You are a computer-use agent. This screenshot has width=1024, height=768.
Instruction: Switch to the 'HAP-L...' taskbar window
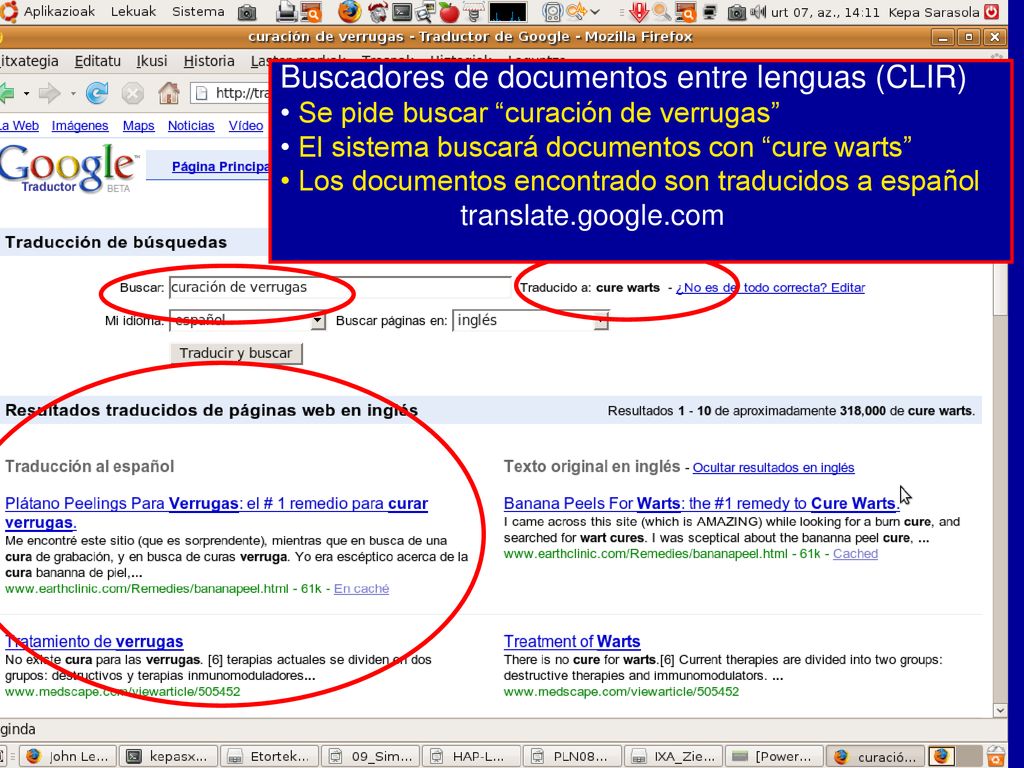pos(471,756)
